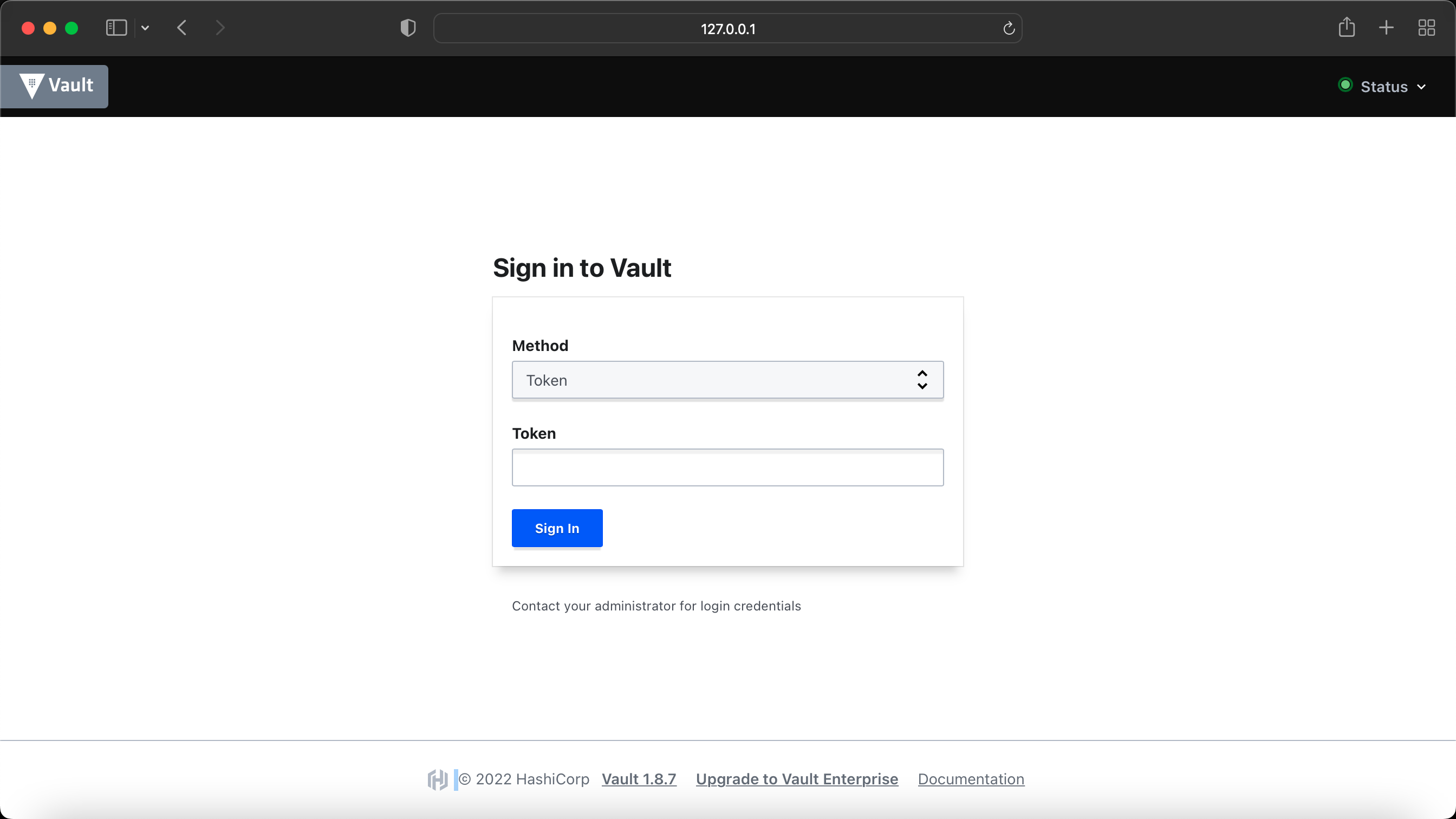Click the Token input field
Viewport: 1456px width, 819px height.
pyautogui.click(x=727, y=467)
